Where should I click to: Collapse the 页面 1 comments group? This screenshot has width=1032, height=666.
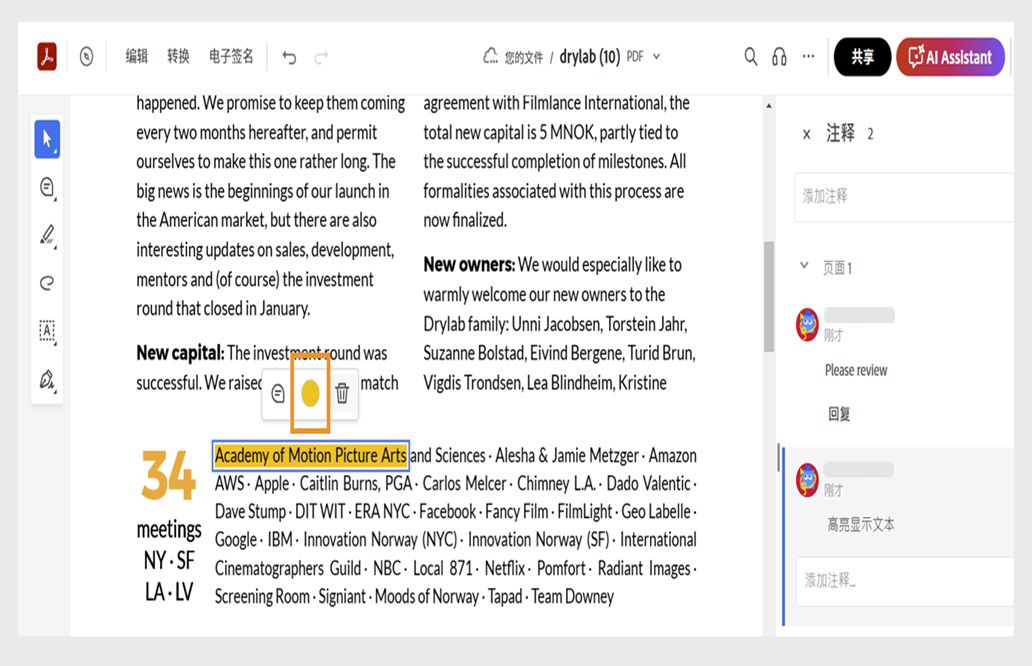point(804,266)
